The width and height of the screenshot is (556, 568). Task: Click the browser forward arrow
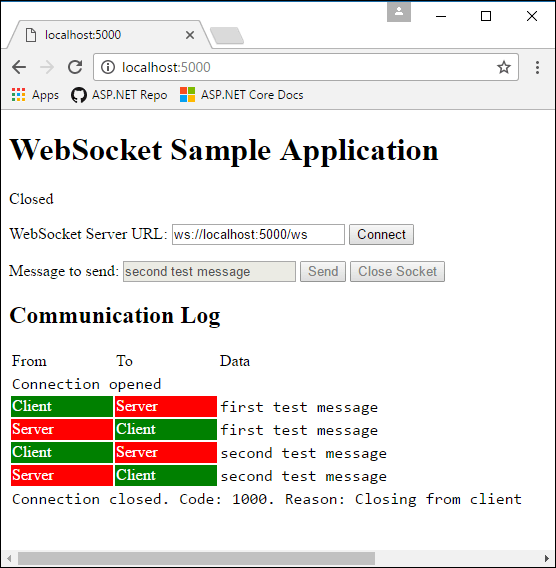pyautogui.click(x=47, y=67)
